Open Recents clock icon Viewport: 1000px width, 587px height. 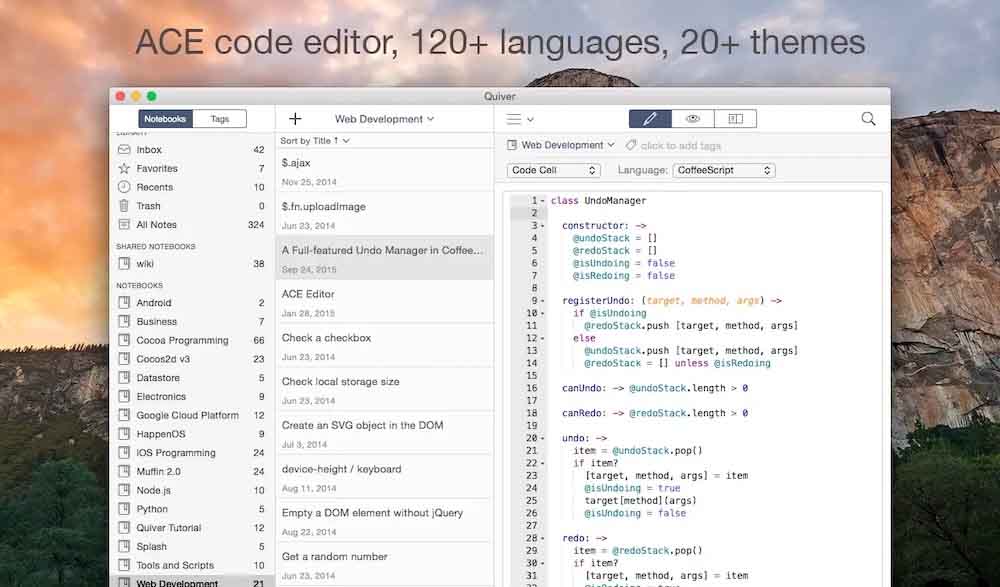click(x=124, y=187)
